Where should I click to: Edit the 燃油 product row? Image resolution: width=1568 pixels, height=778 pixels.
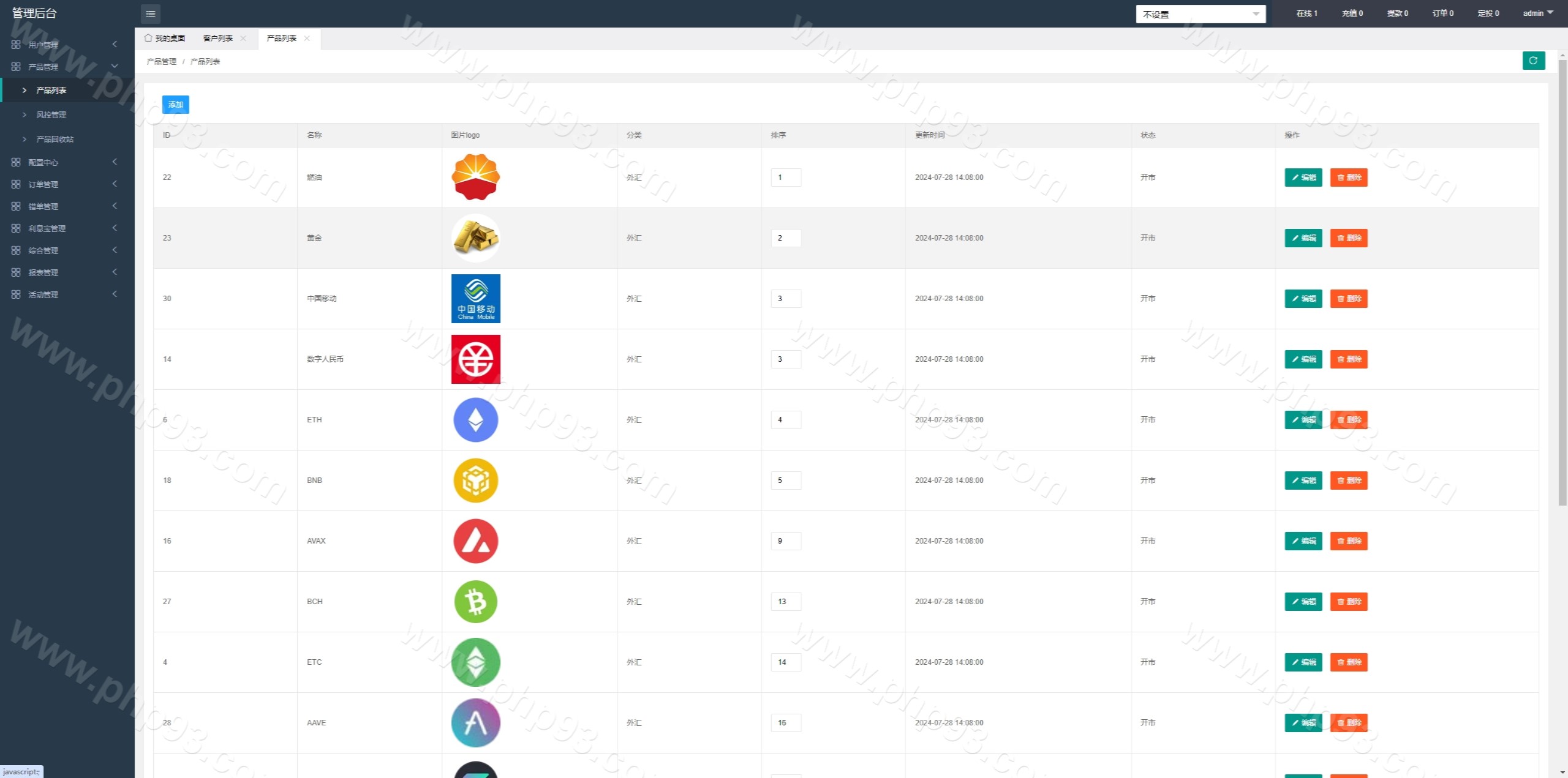[1303, 178]
